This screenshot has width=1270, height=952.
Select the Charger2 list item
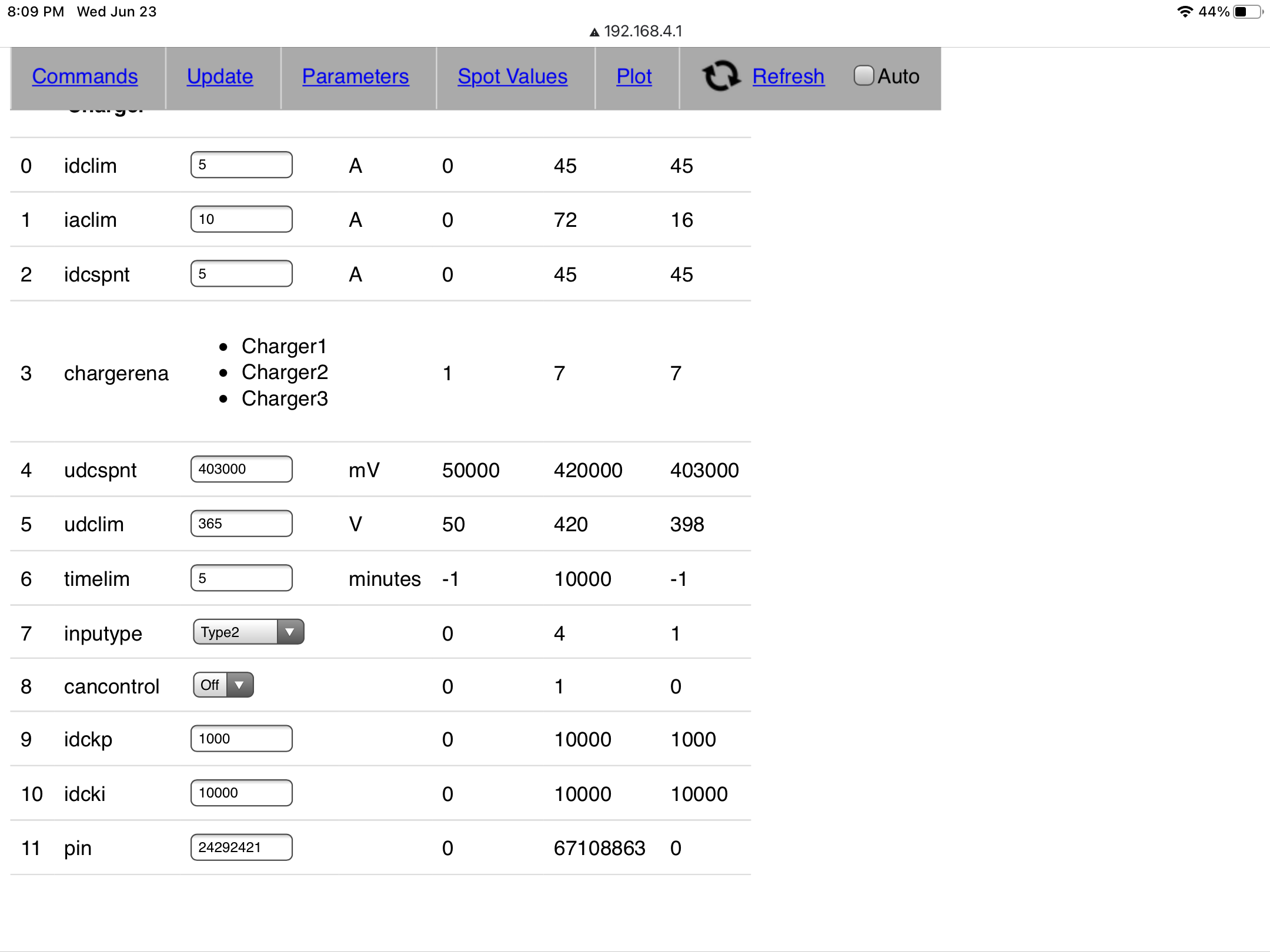click(x=285, y=372)
